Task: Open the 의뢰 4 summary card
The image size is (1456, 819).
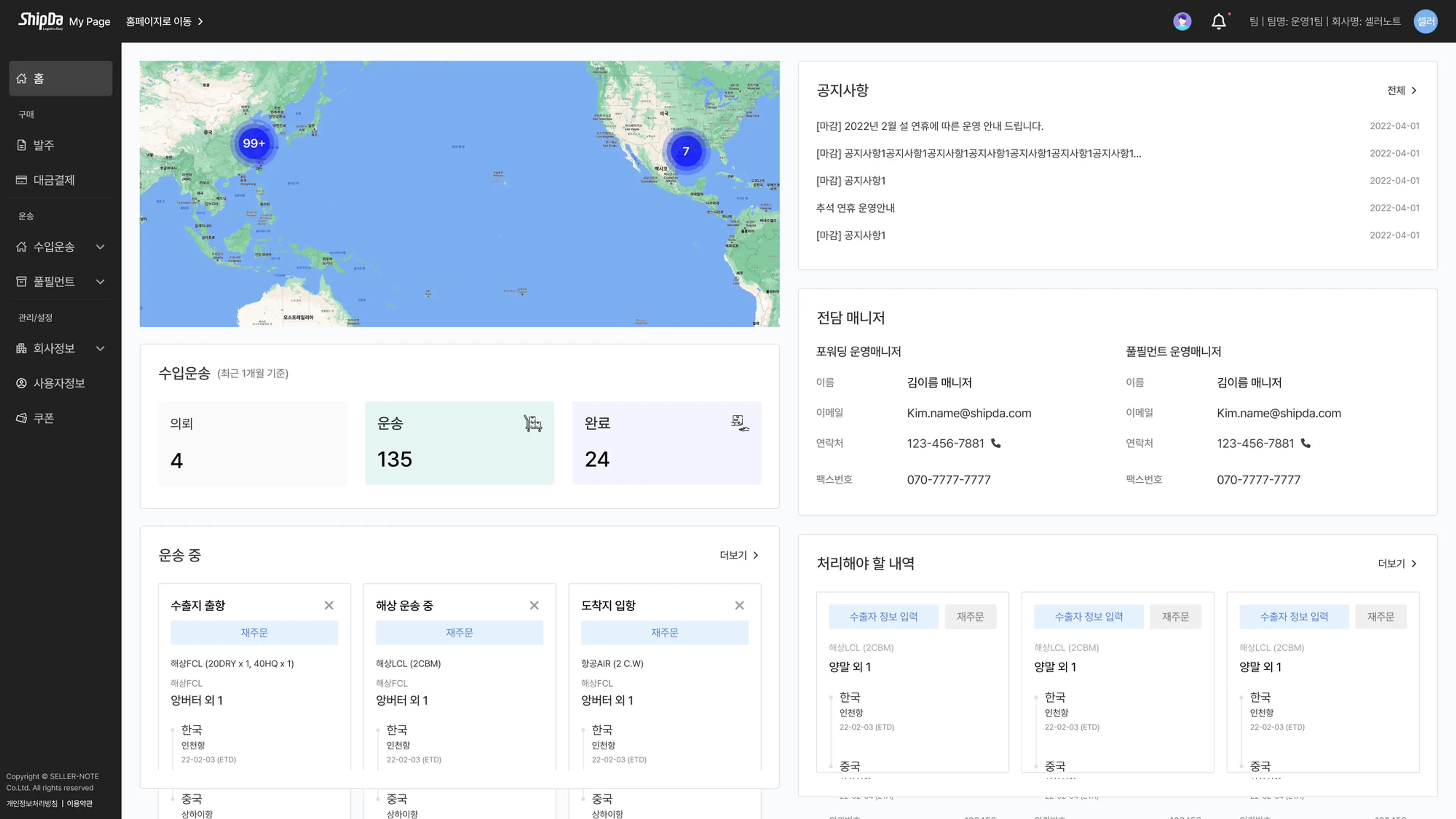Action: pyautogui.click(x=252, y=443)
